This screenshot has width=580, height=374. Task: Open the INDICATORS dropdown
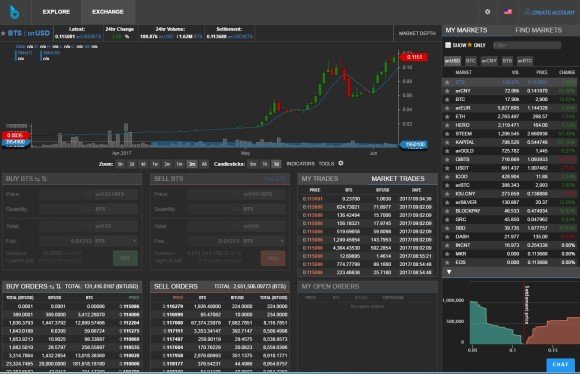pyautogui.click(x=300, y=164)
